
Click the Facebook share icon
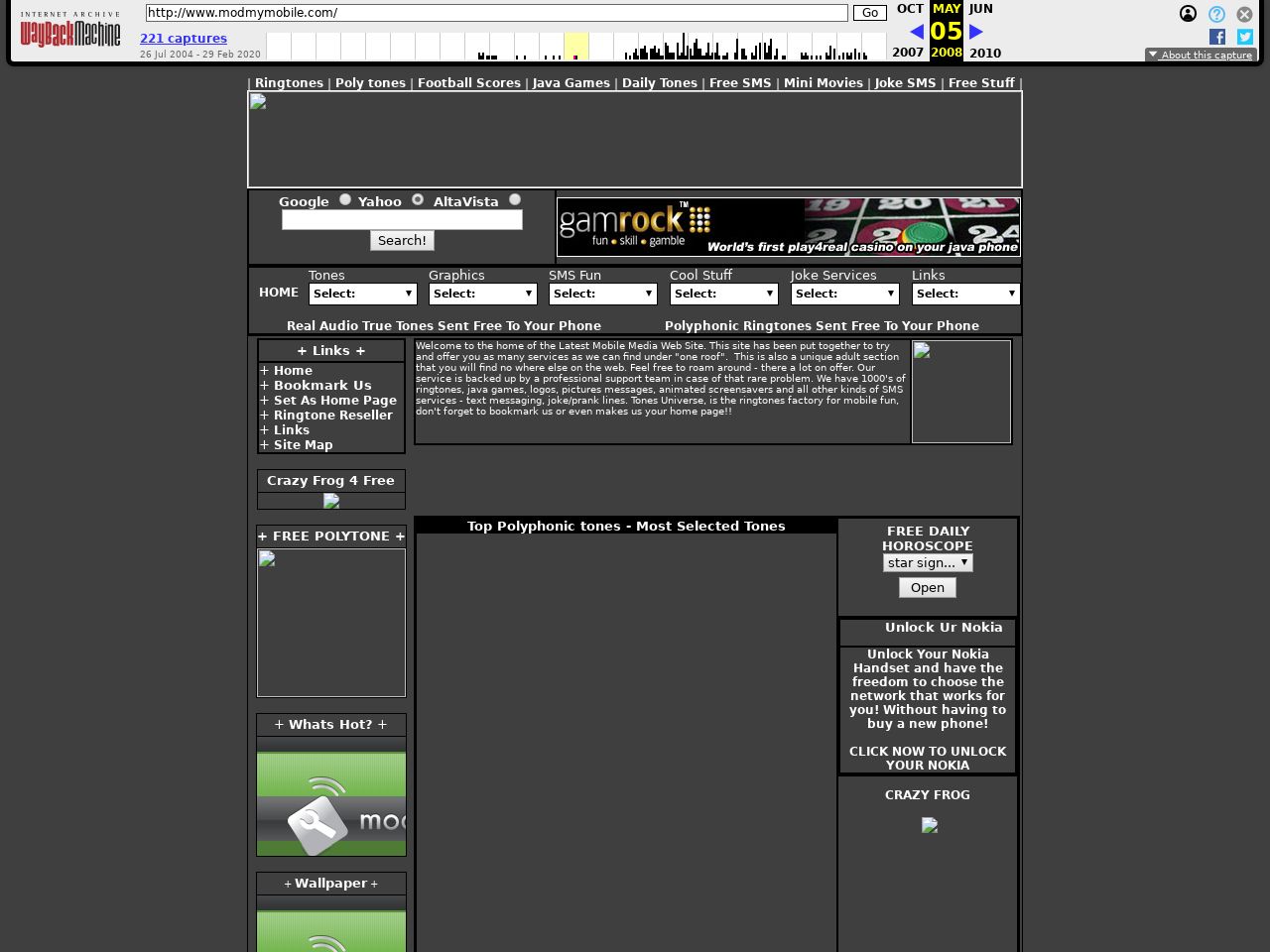tap(1217, 37)
